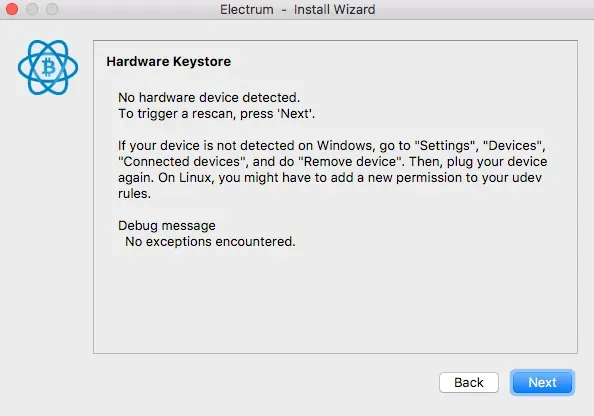Click the Next button to rescan devices

click(x=542, y=382)
